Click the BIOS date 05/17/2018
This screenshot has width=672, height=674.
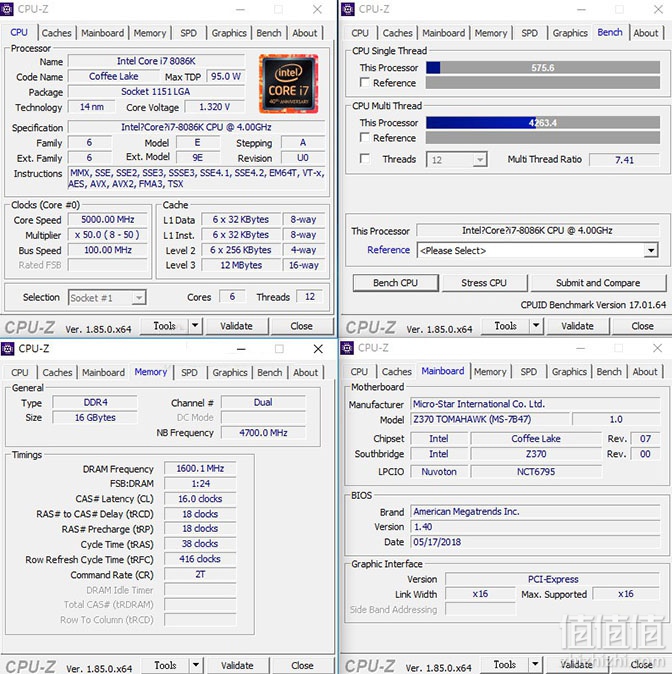click(535, 542)
